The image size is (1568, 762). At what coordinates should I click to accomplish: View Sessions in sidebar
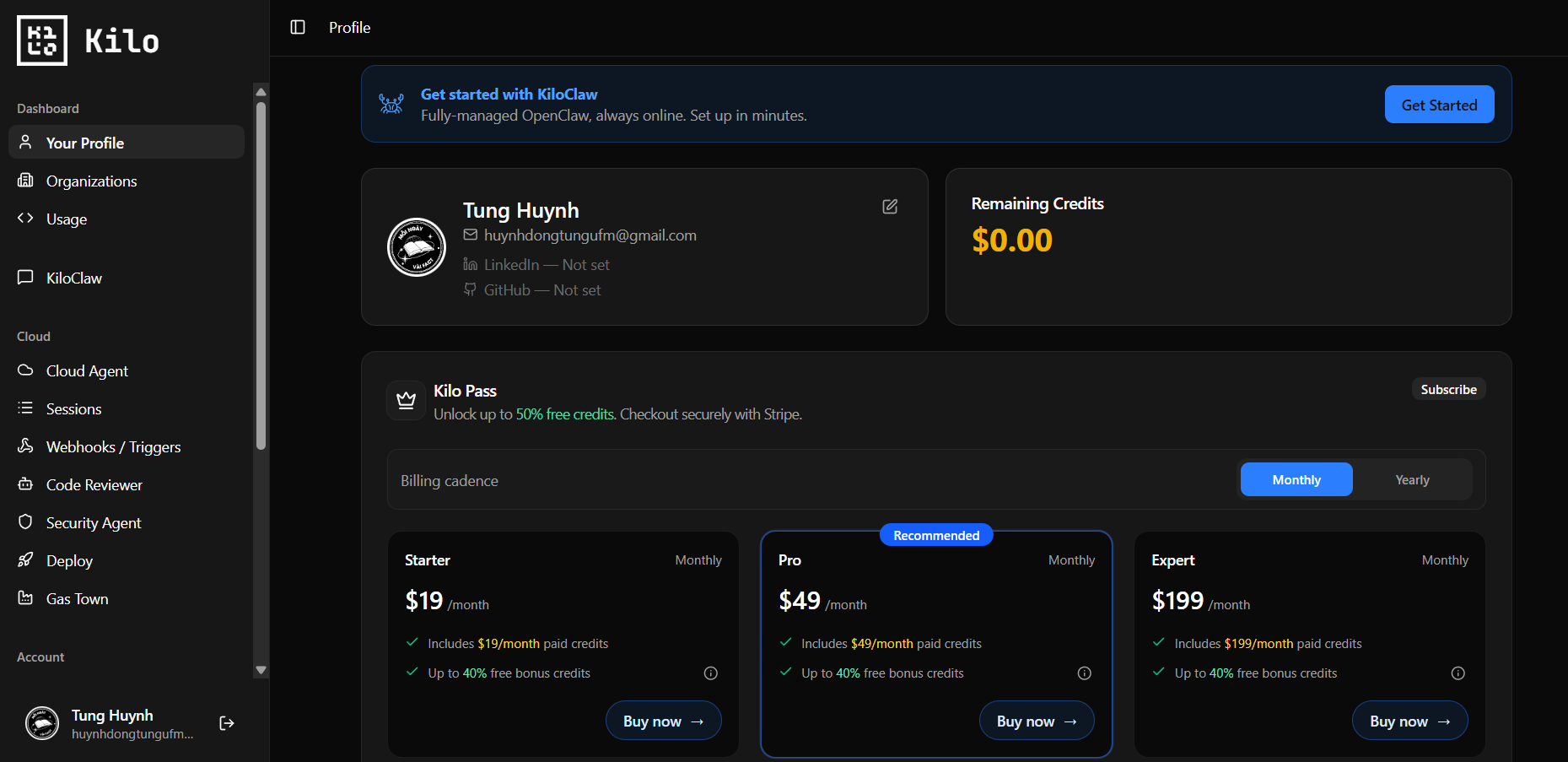[x=127, y=408]
